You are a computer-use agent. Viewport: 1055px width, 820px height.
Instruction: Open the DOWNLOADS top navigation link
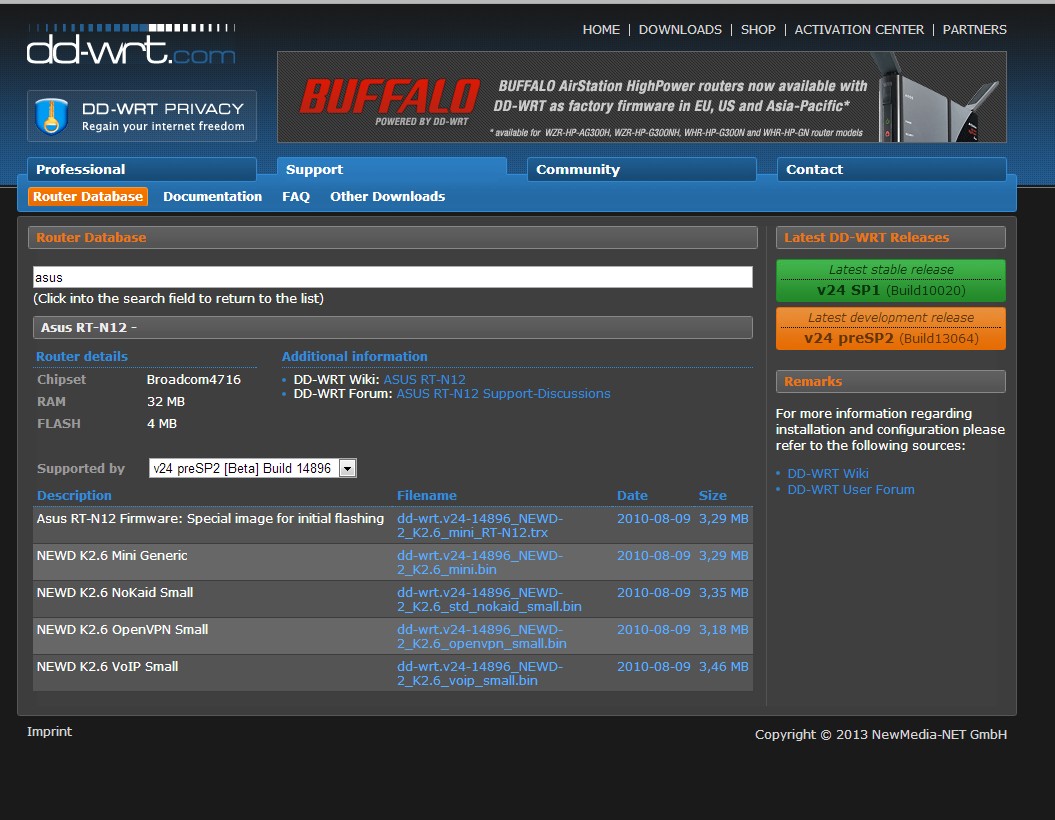[x=680, y=30]
